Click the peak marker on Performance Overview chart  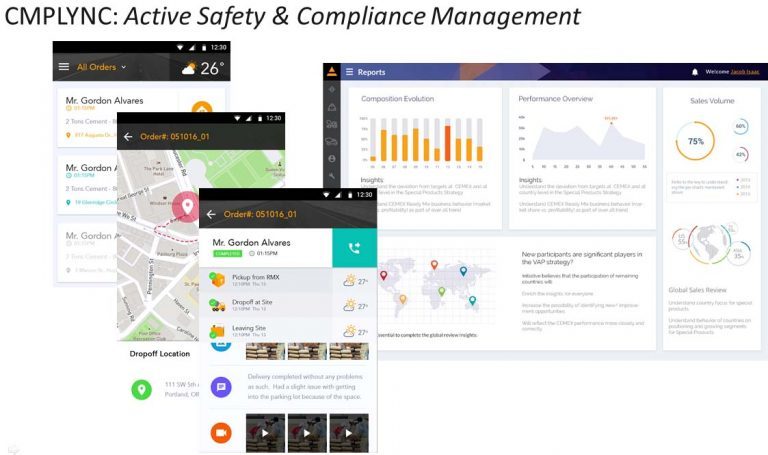[611, 123]
